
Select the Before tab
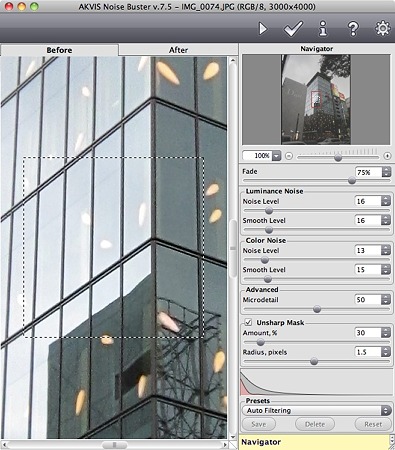[x=59, y=50]
